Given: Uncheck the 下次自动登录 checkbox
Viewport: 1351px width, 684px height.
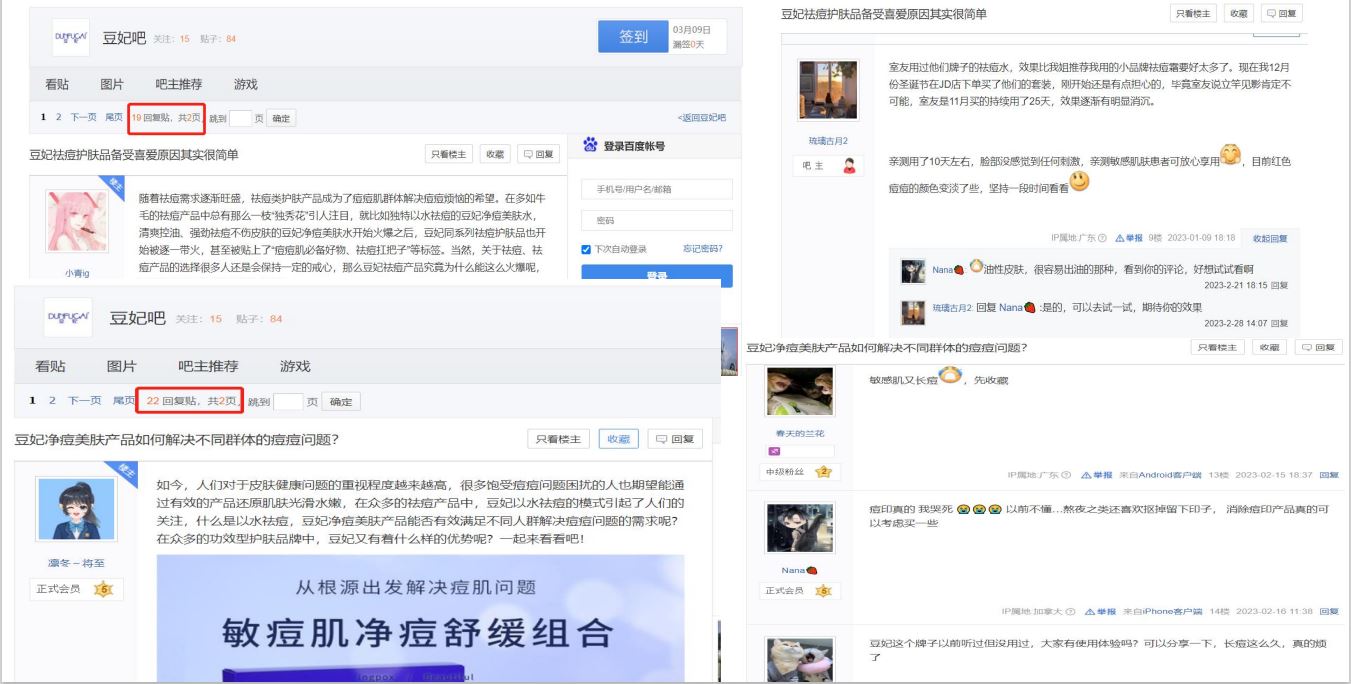Looking at the screenshot, I should [x=587, y=249].
